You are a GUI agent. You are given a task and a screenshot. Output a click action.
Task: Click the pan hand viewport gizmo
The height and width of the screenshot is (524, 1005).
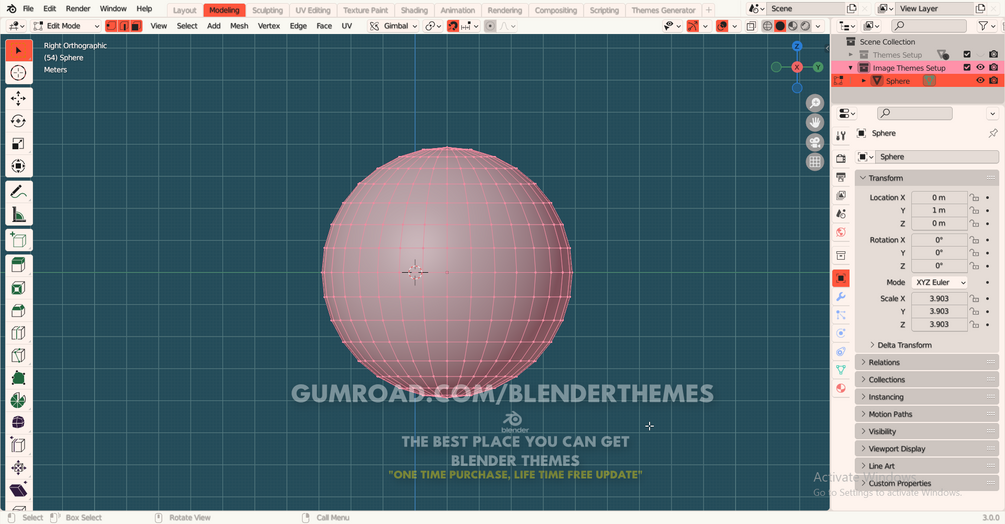(815, 122)
